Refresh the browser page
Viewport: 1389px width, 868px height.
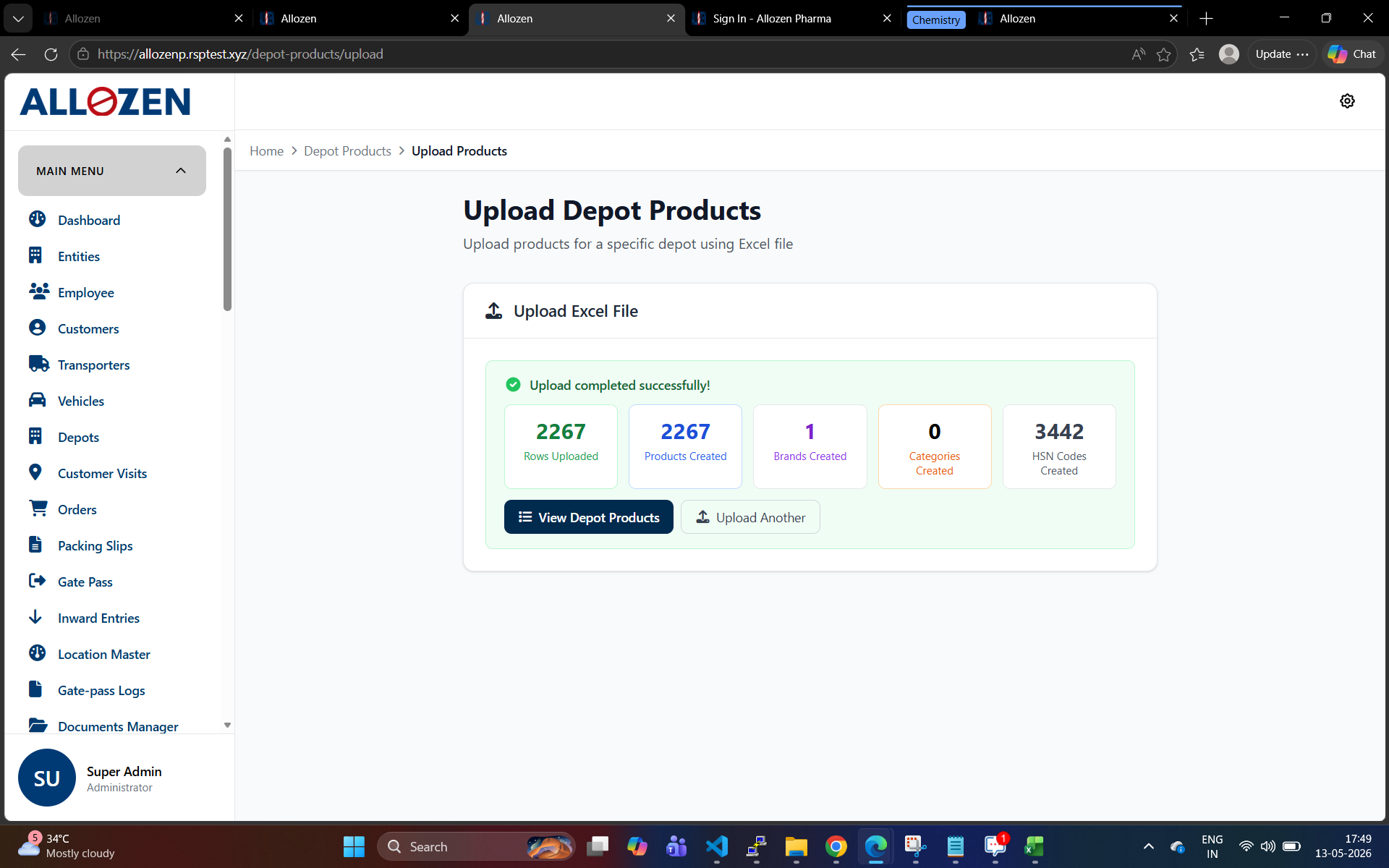51,54
